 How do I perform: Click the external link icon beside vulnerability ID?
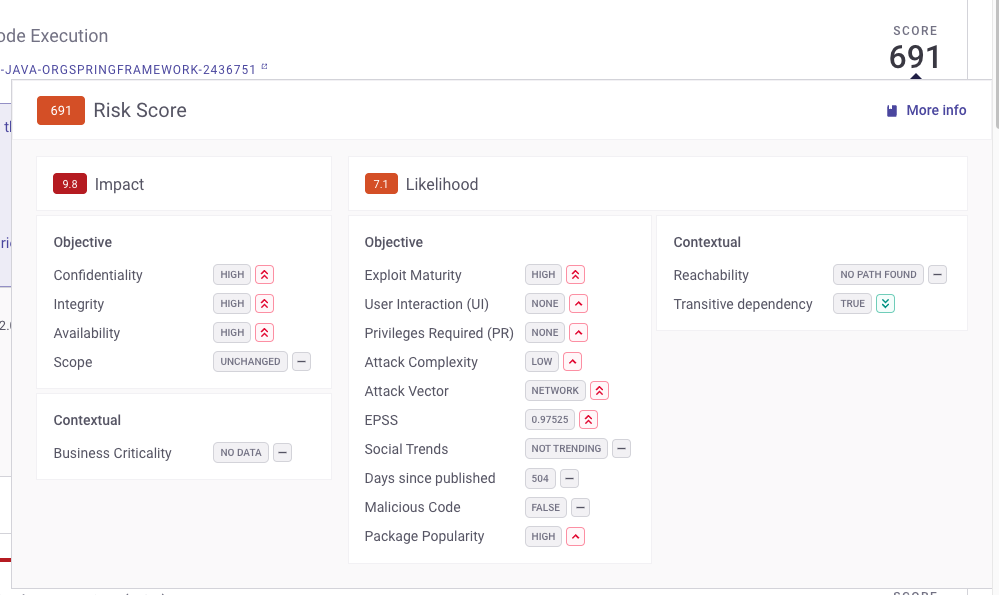click(265, 68)
